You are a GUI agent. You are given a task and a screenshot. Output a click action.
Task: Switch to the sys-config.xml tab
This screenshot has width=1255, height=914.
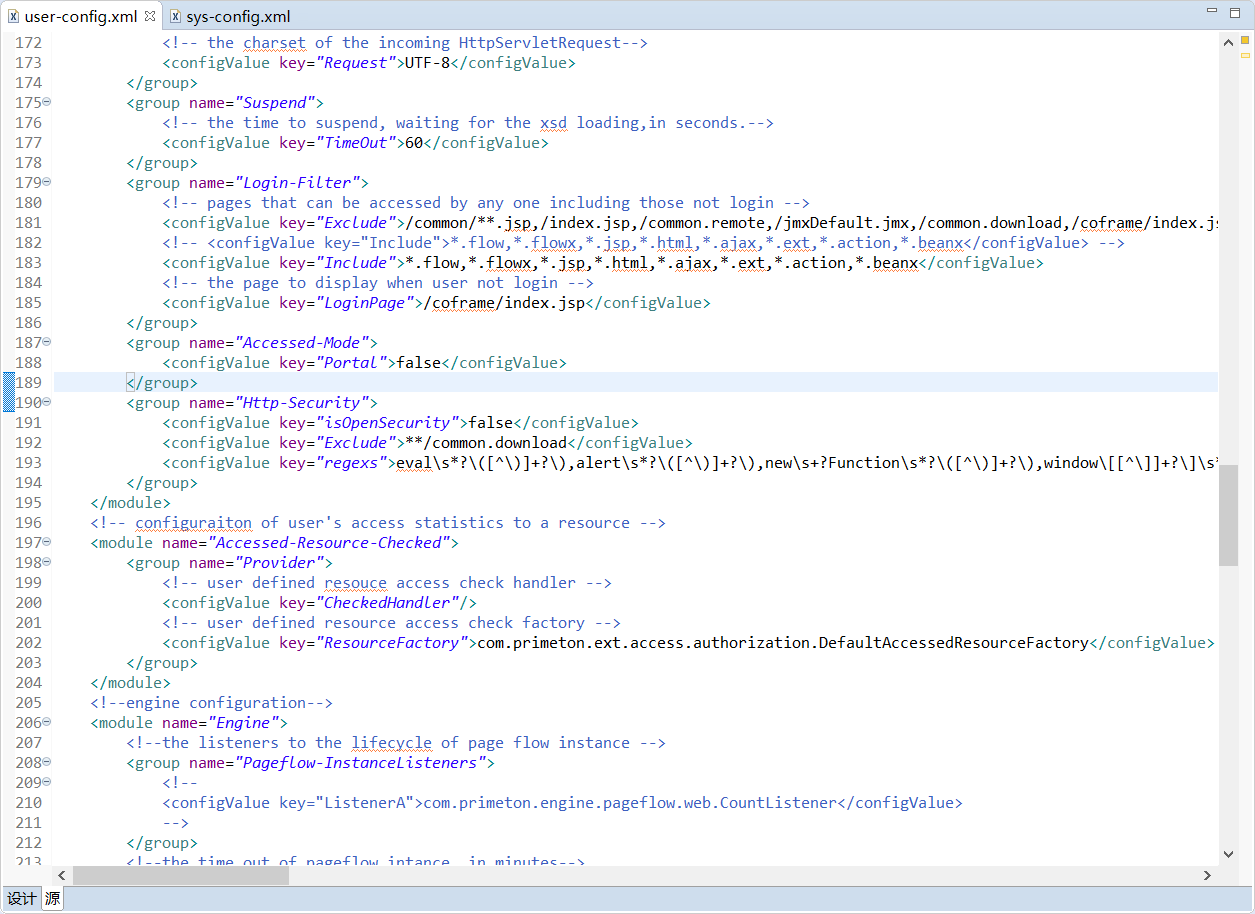point(238,16)
